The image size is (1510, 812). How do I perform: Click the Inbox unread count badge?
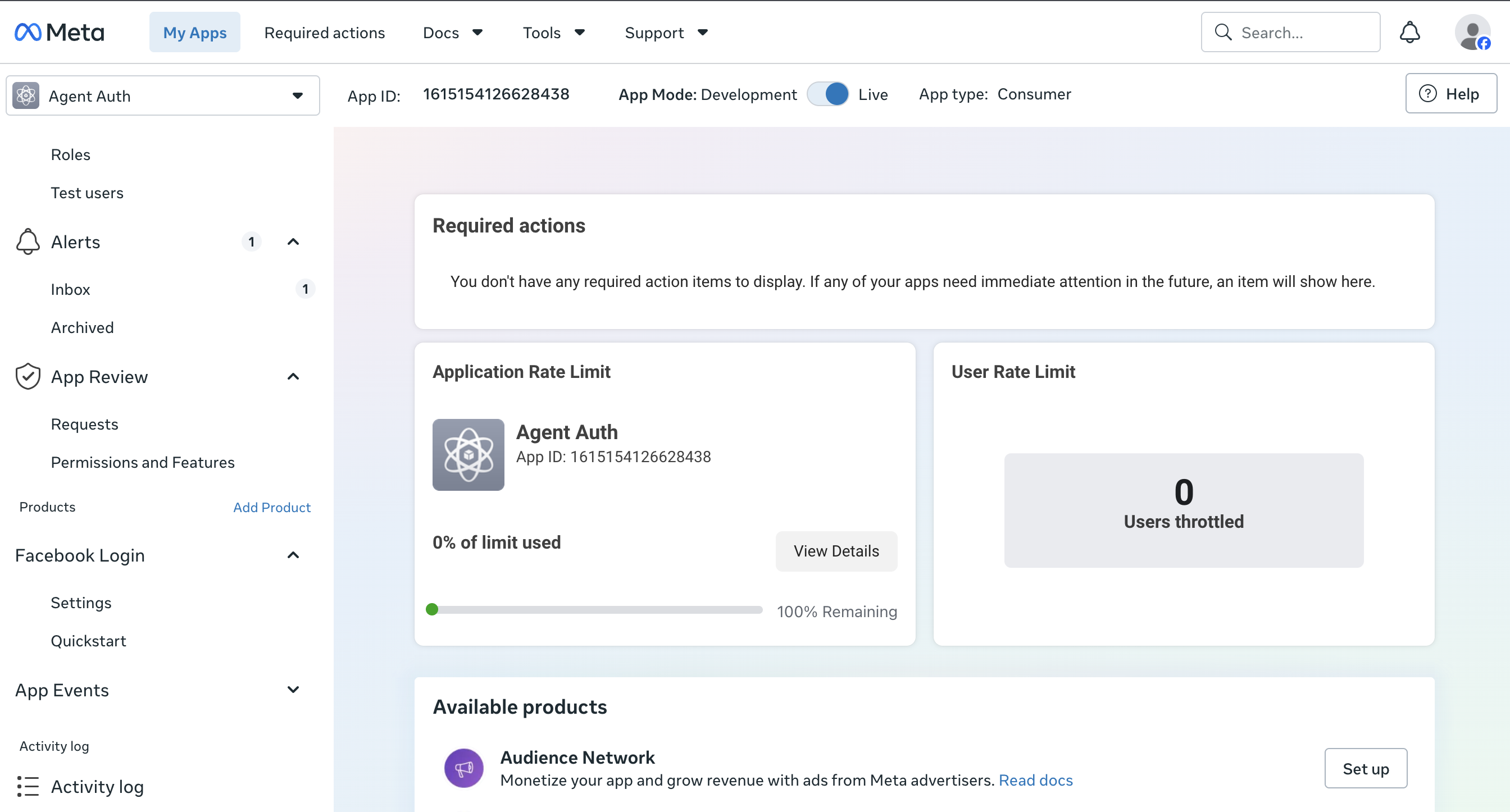tap(305, 289)
